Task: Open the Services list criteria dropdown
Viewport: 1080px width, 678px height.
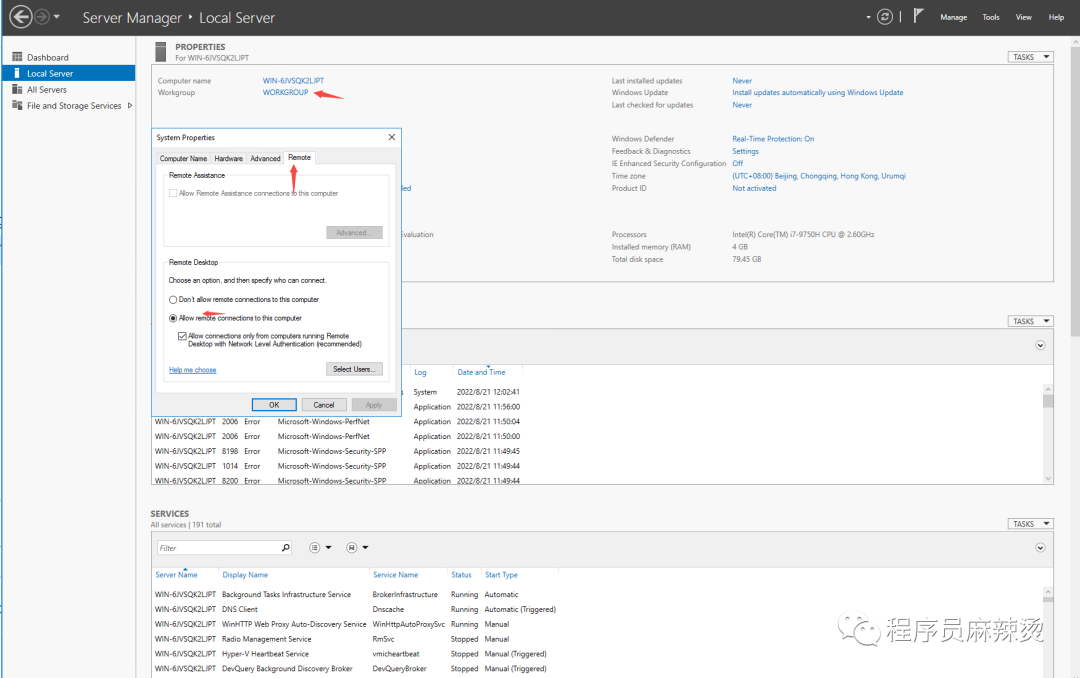Action: (320, 548)
